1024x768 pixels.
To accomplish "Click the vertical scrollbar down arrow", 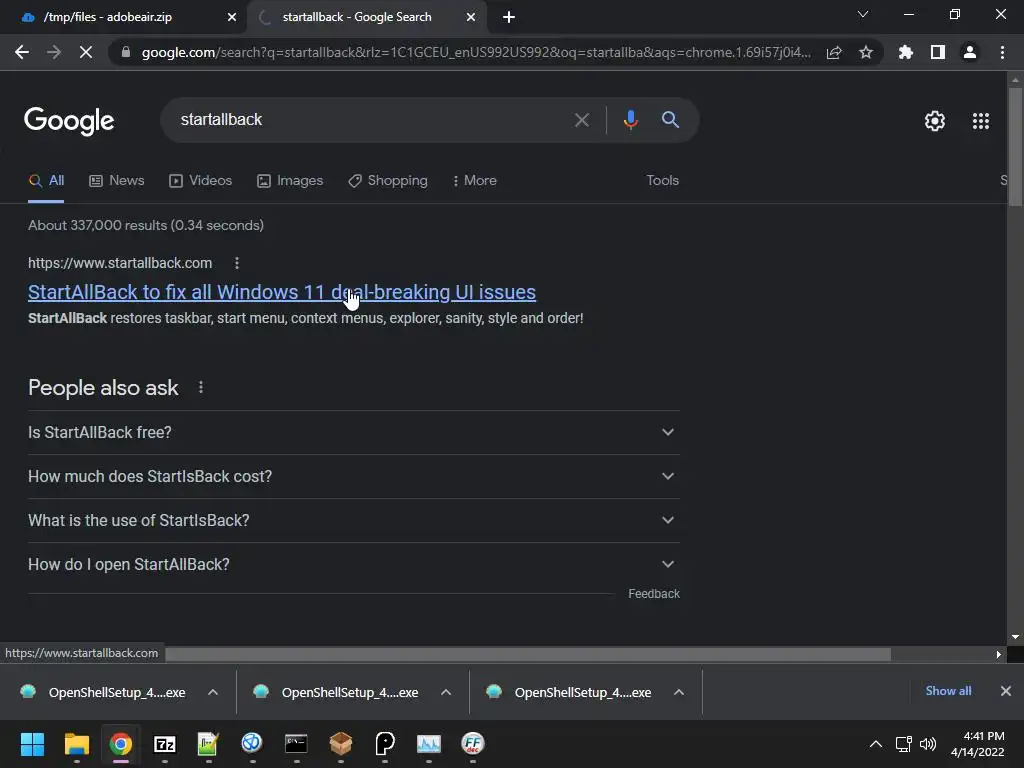I will (1015, 637).
